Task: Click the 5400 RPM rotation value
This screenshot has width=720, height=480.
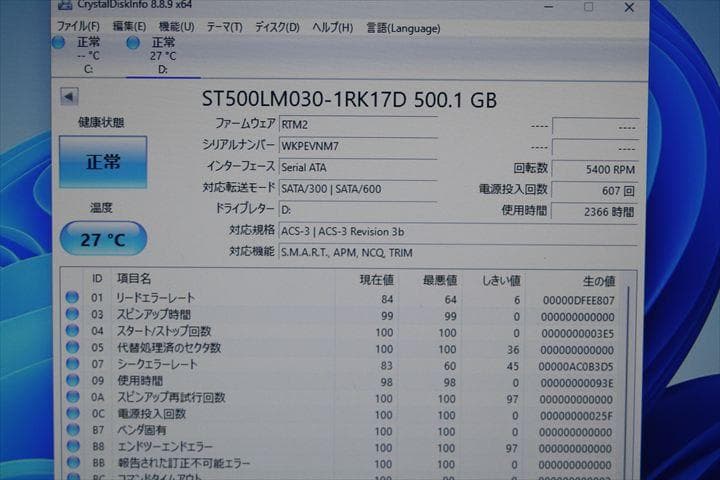Action: (x=595, y=169)
